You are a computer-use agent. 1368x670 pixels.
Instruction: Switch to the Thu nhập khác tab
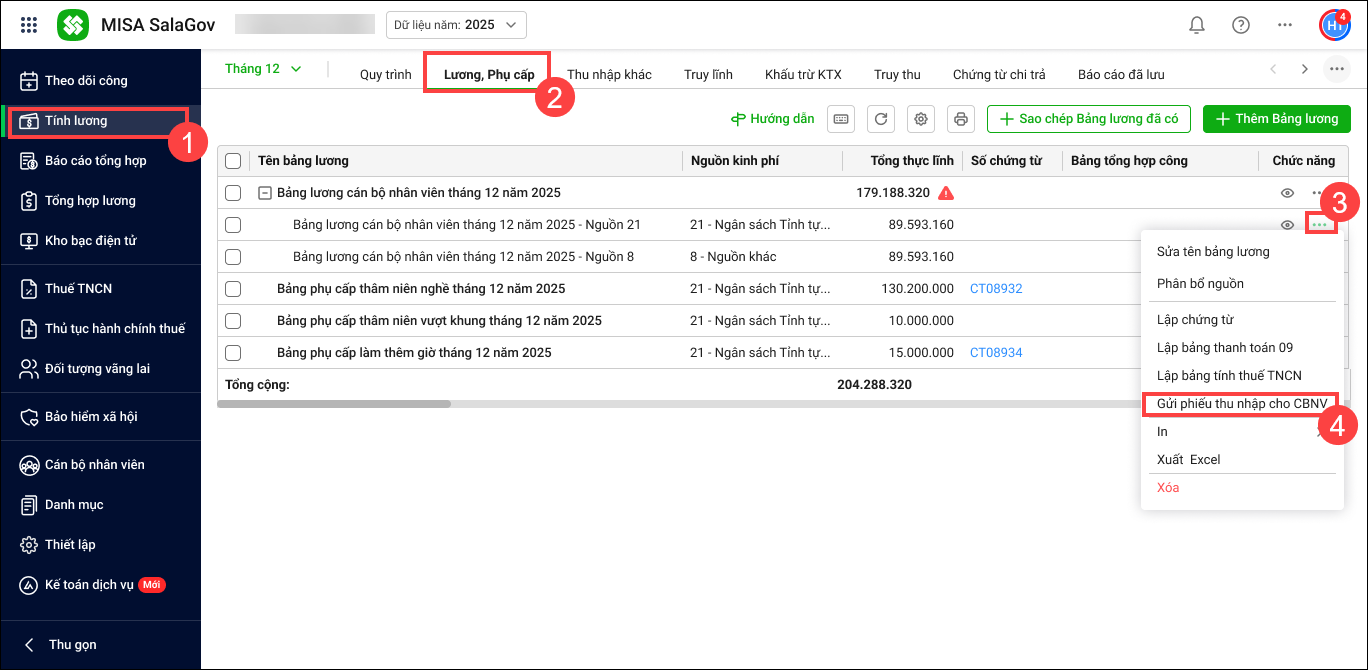609,74
